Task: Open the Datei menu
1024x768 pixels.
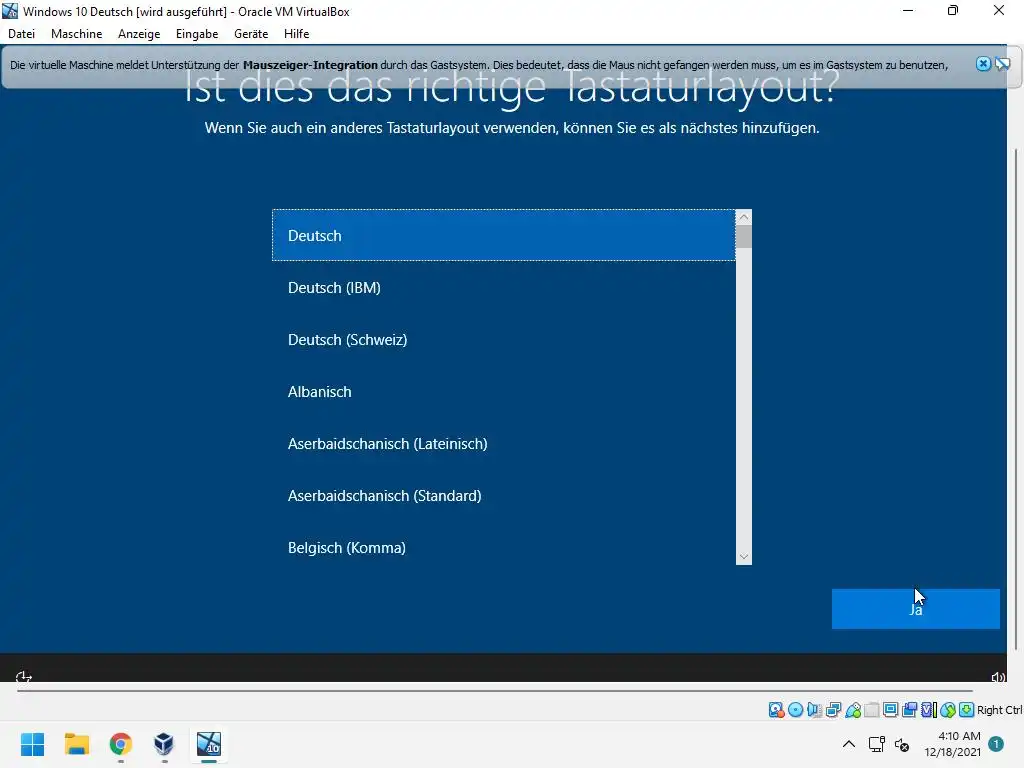Action: coord(22,33)
